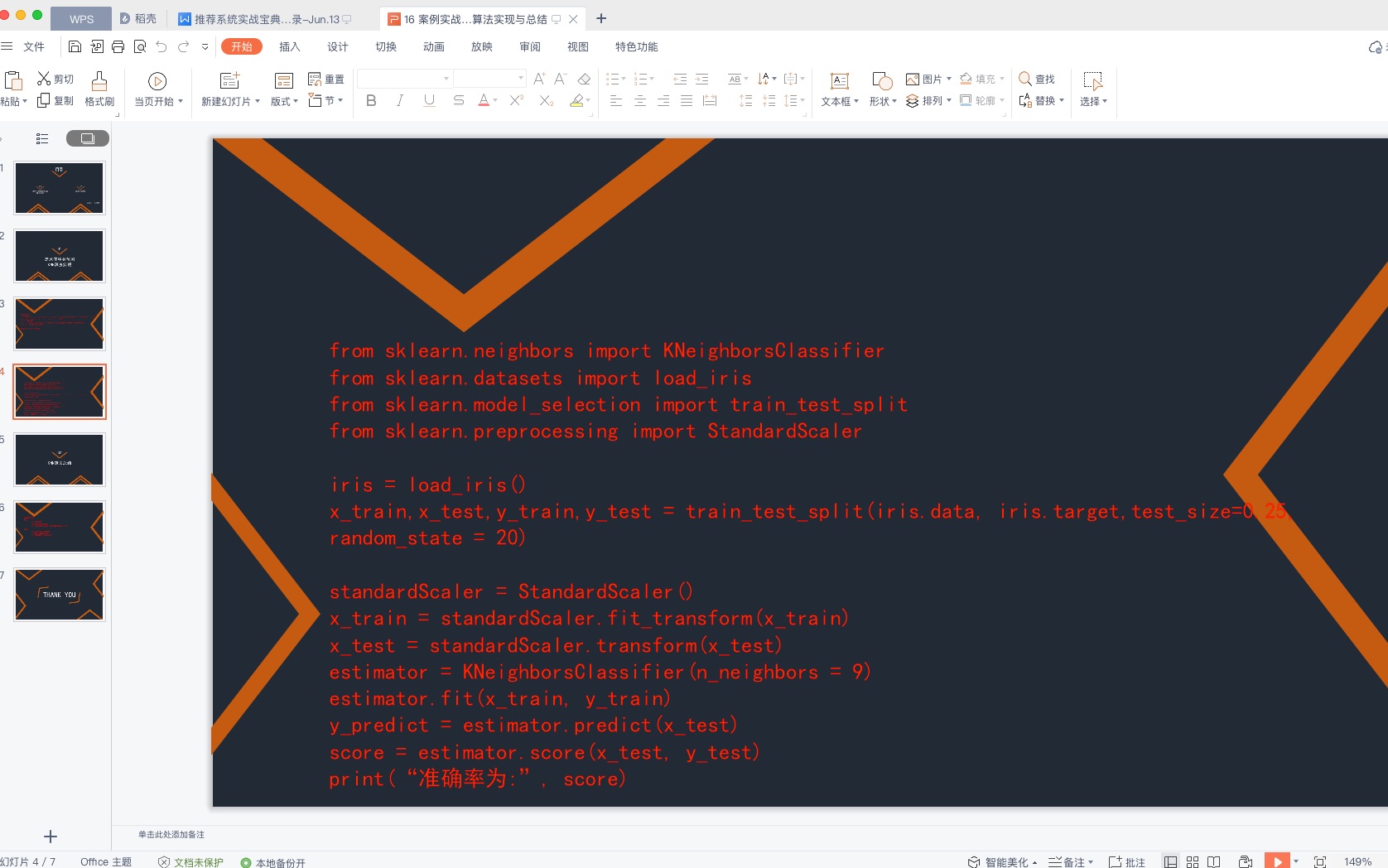This screenshot has height=868, width=1388.
Task: Expand the Replace (替换) dropdown
Action: pos(1062,100)
